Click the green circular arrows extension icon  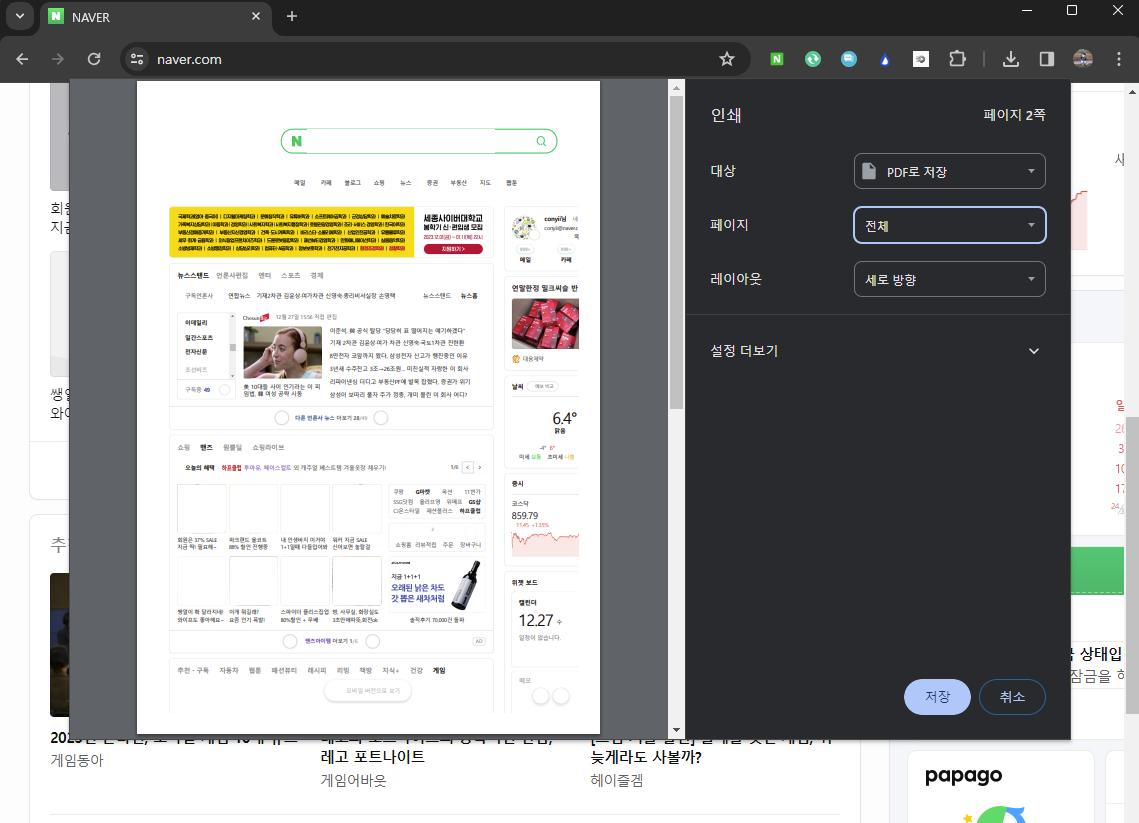[813, 59]
